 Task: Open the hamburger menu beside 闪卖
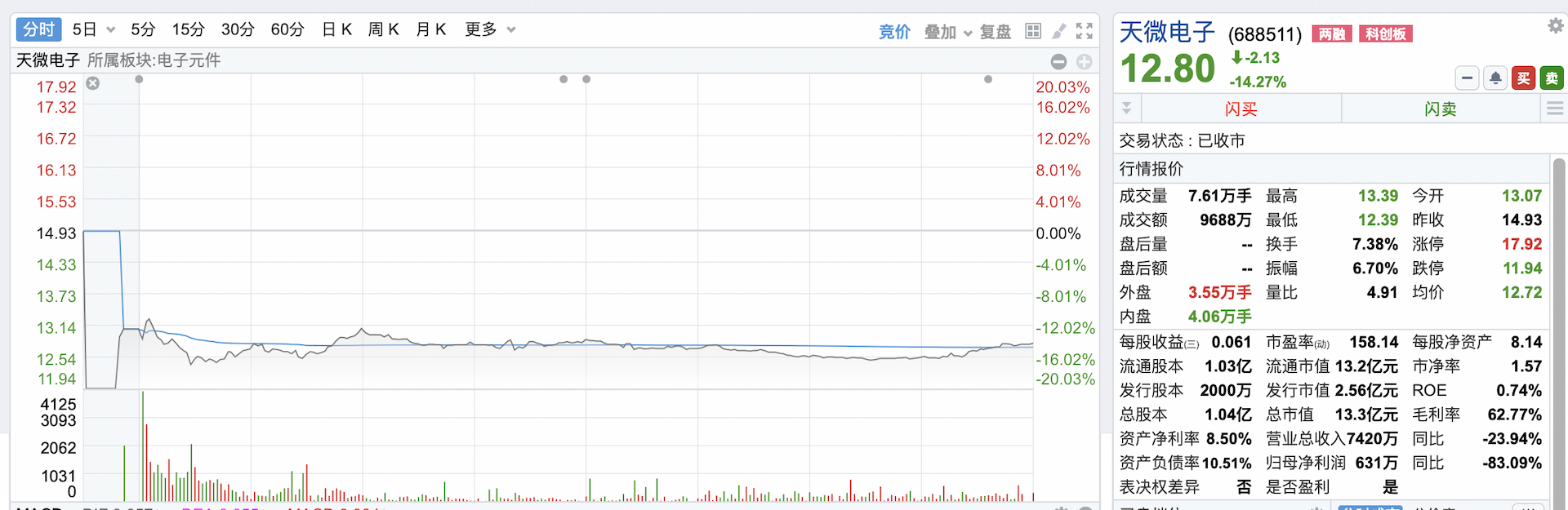(x=1555, y=109)
